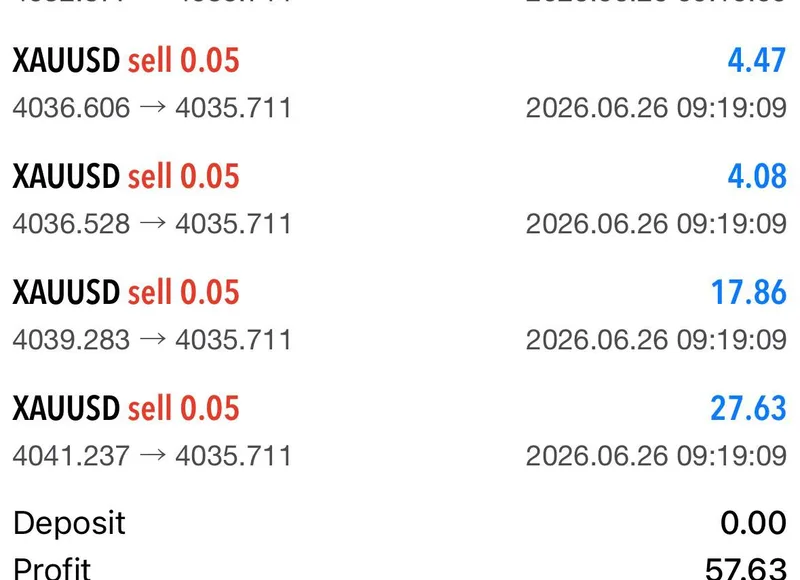Click the Deposit amount 0.00
800x580 pixels.
753,523
